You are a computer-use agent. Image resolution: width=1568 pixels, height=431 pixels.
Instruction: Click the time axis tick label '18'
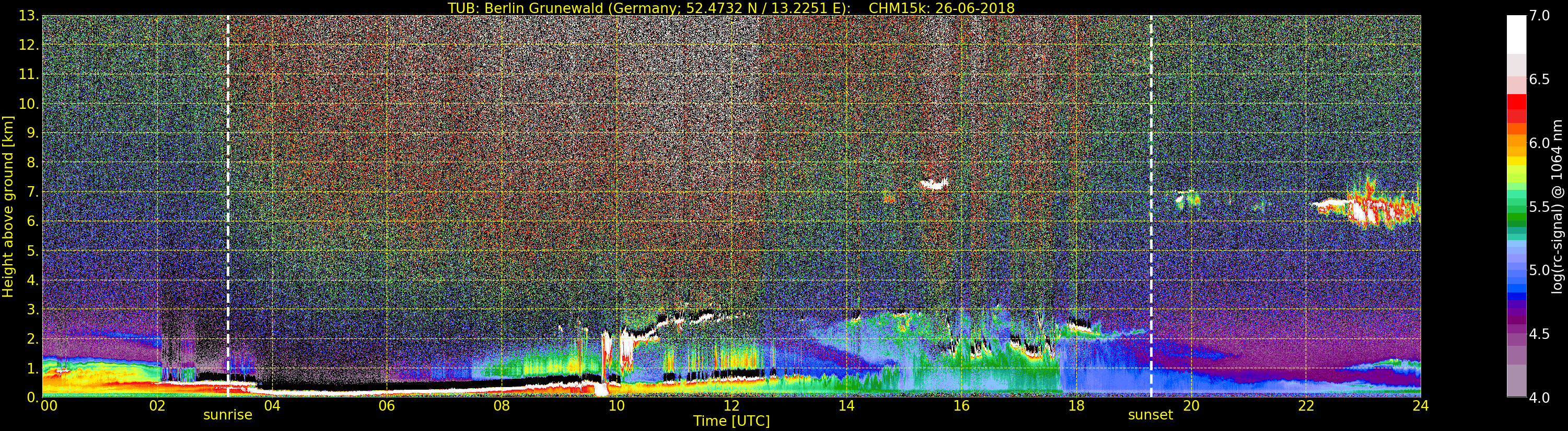tap(1077, 406)
